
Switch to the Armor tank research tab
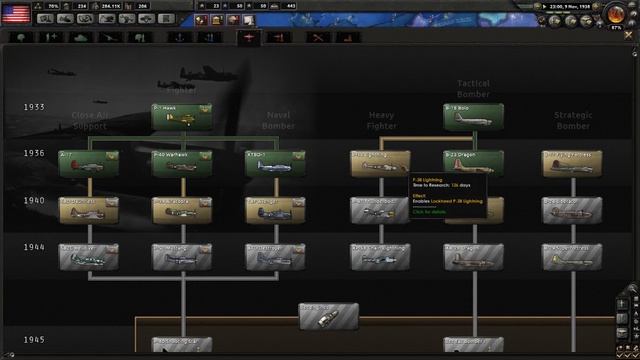pyautogui.click(x=81, y=38)
